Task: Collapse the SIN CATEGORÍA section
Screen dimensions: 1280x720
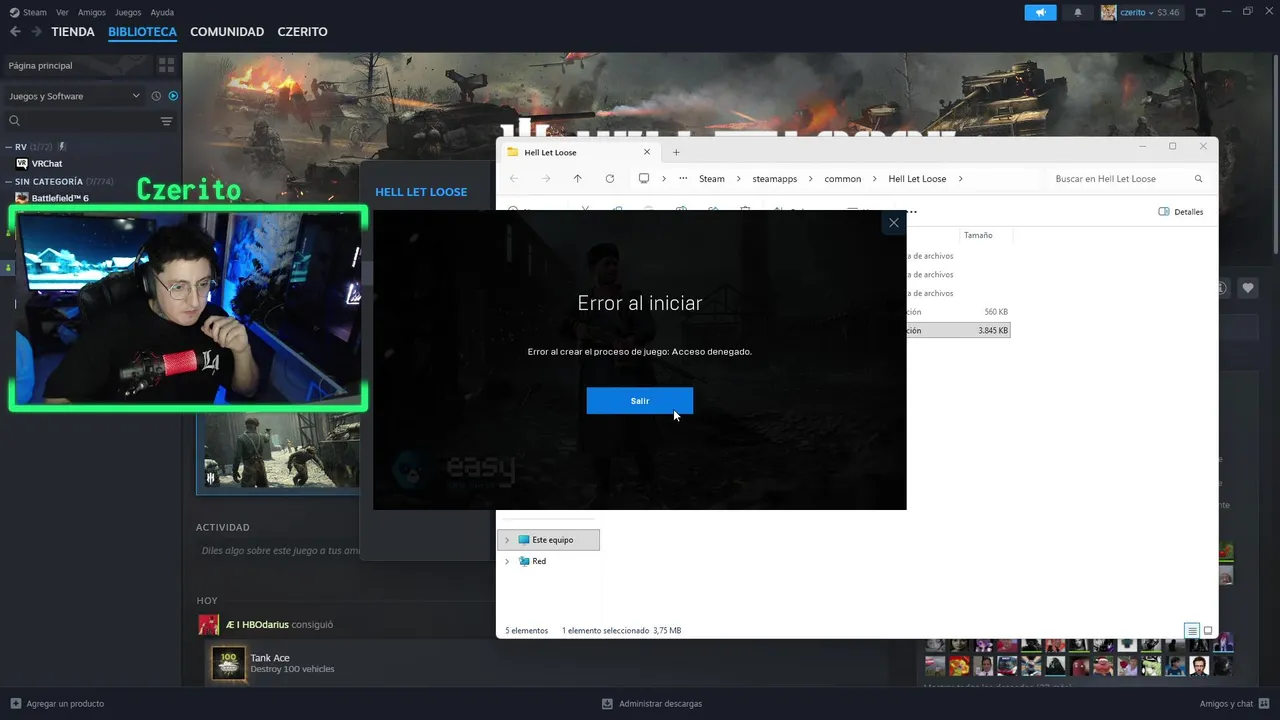Action: click(x=9, y=182)
